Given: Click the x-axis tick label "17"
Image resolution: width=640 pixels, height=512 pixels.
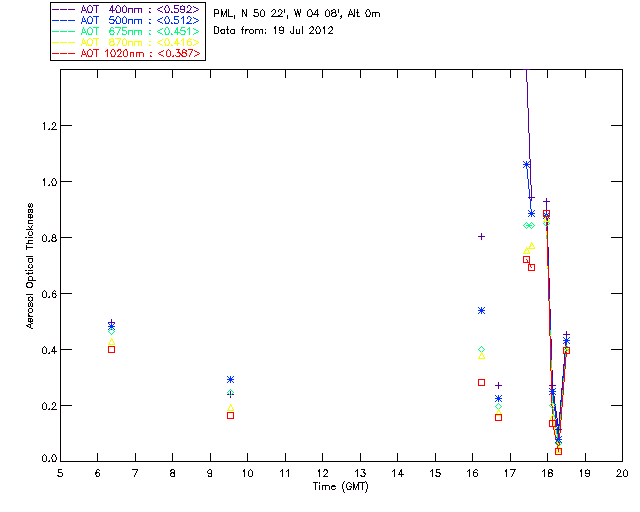Looking at the screenshot, I should tap(510, 473).
